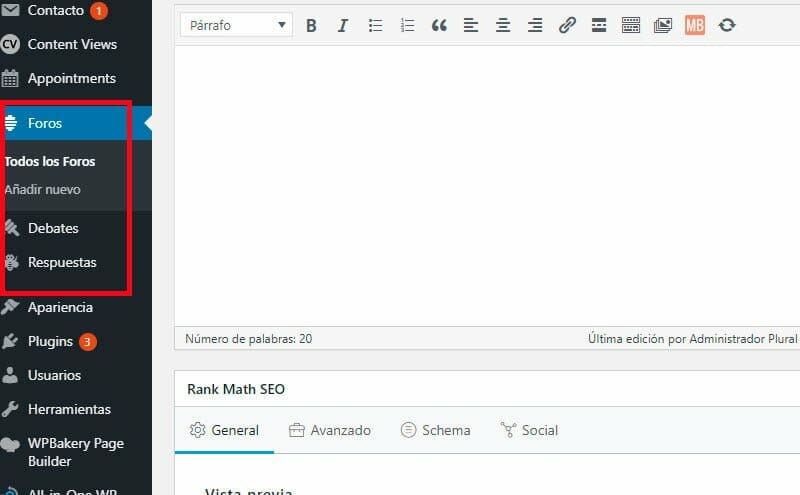Click the Usuarios person icon
The image size is (800, 495).
[10, 375]
